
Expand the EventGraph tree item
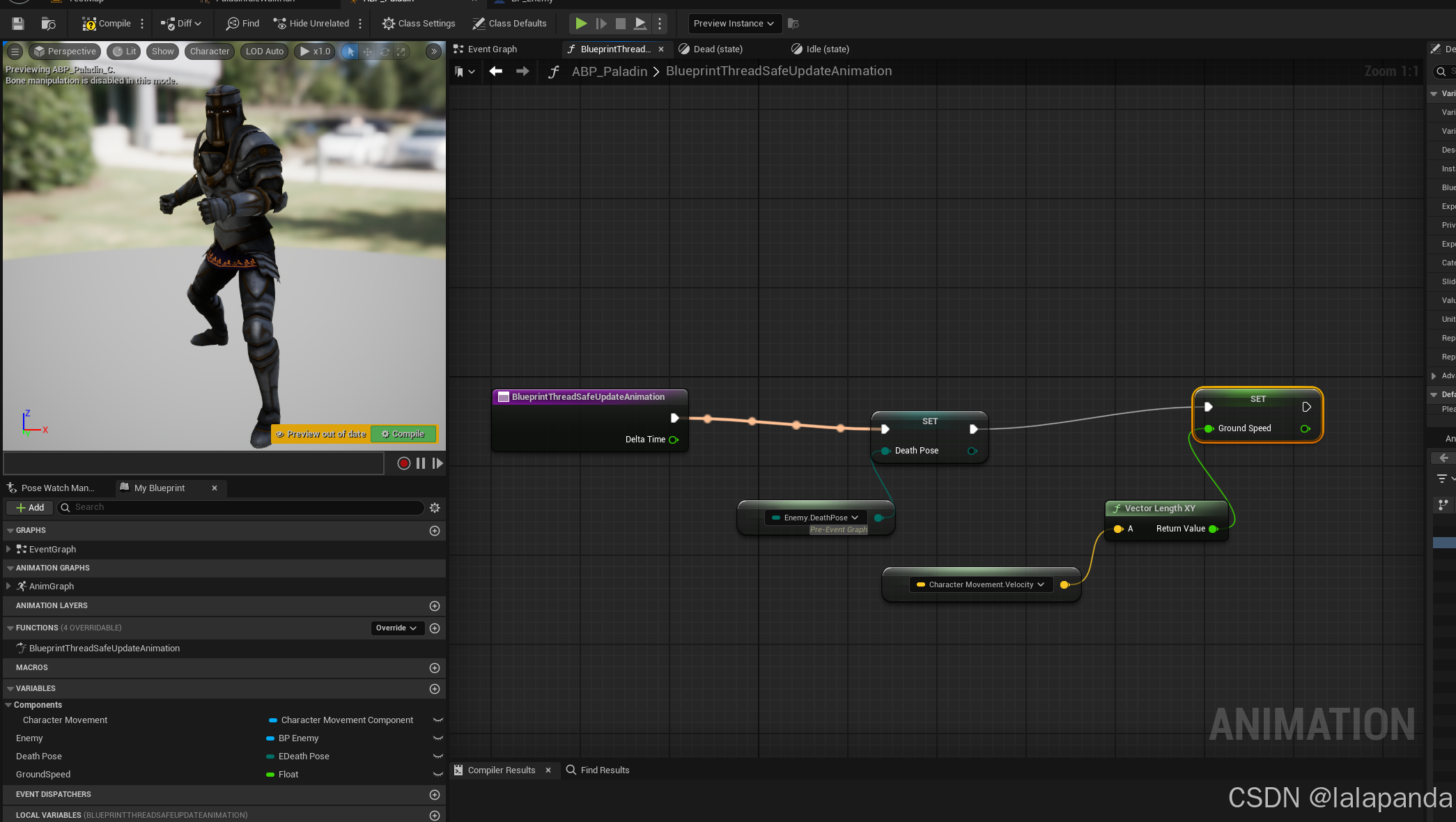(x=8, y=550)
